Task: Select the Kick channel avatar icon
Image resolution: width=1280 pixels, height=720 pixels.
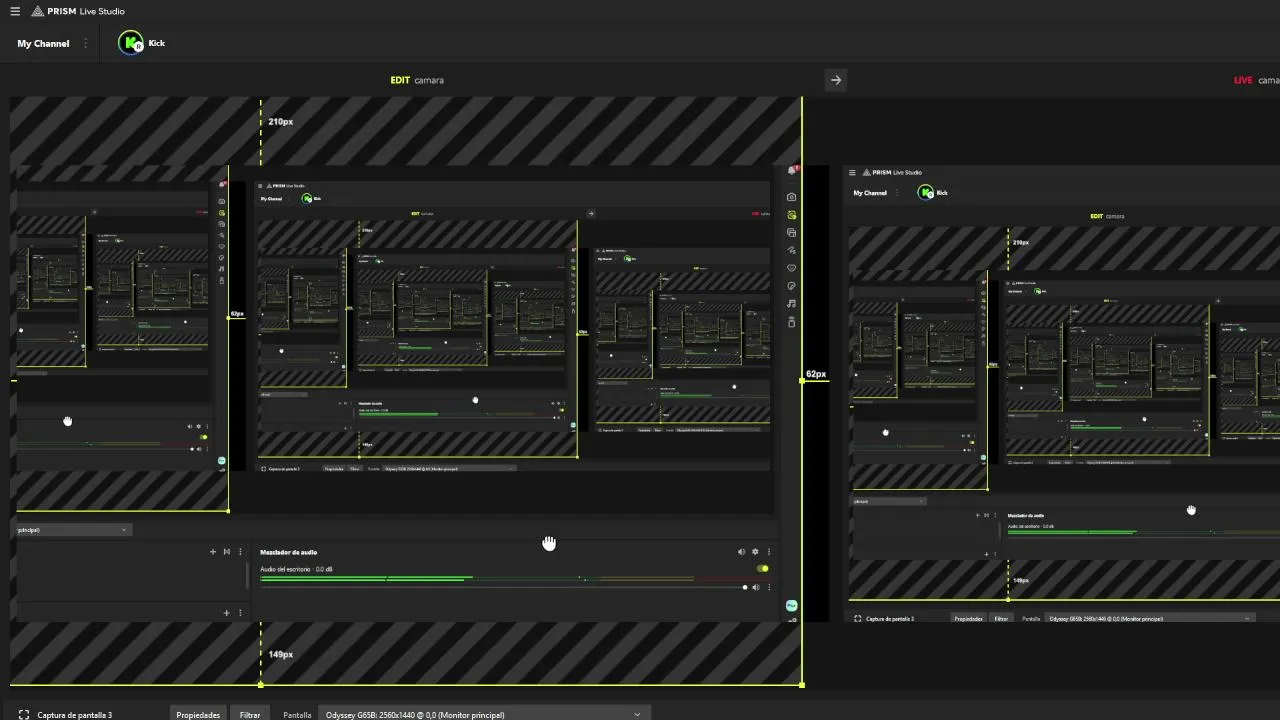Action: [x=131, y=43]
